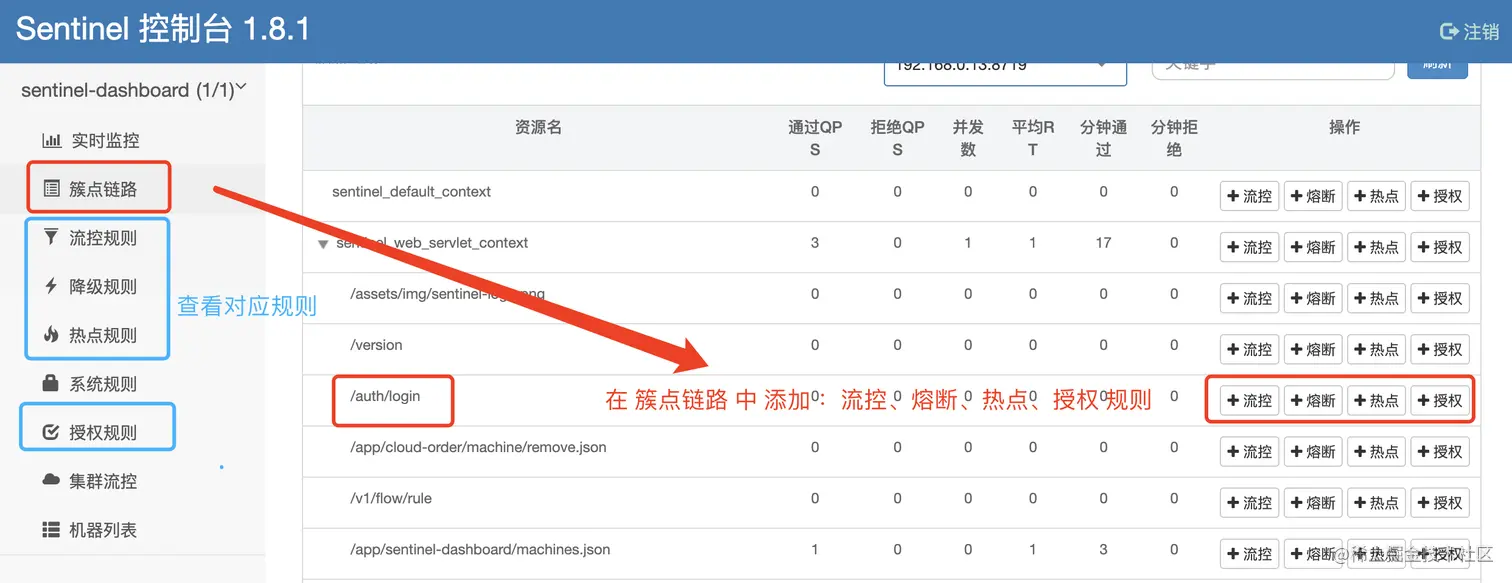Open 授权规则 in the sidebar
Screen dimensions: 1512x583
pos(103,433)
